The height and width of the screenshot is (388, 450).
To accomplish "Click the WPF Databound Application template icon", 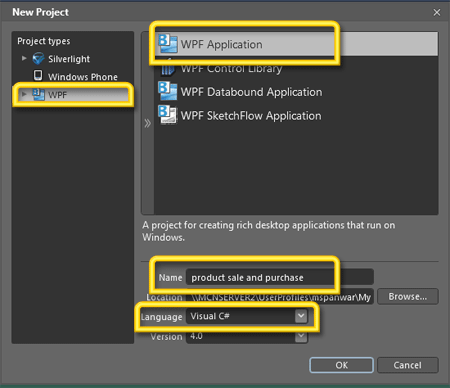I will [x=167, y=91].
